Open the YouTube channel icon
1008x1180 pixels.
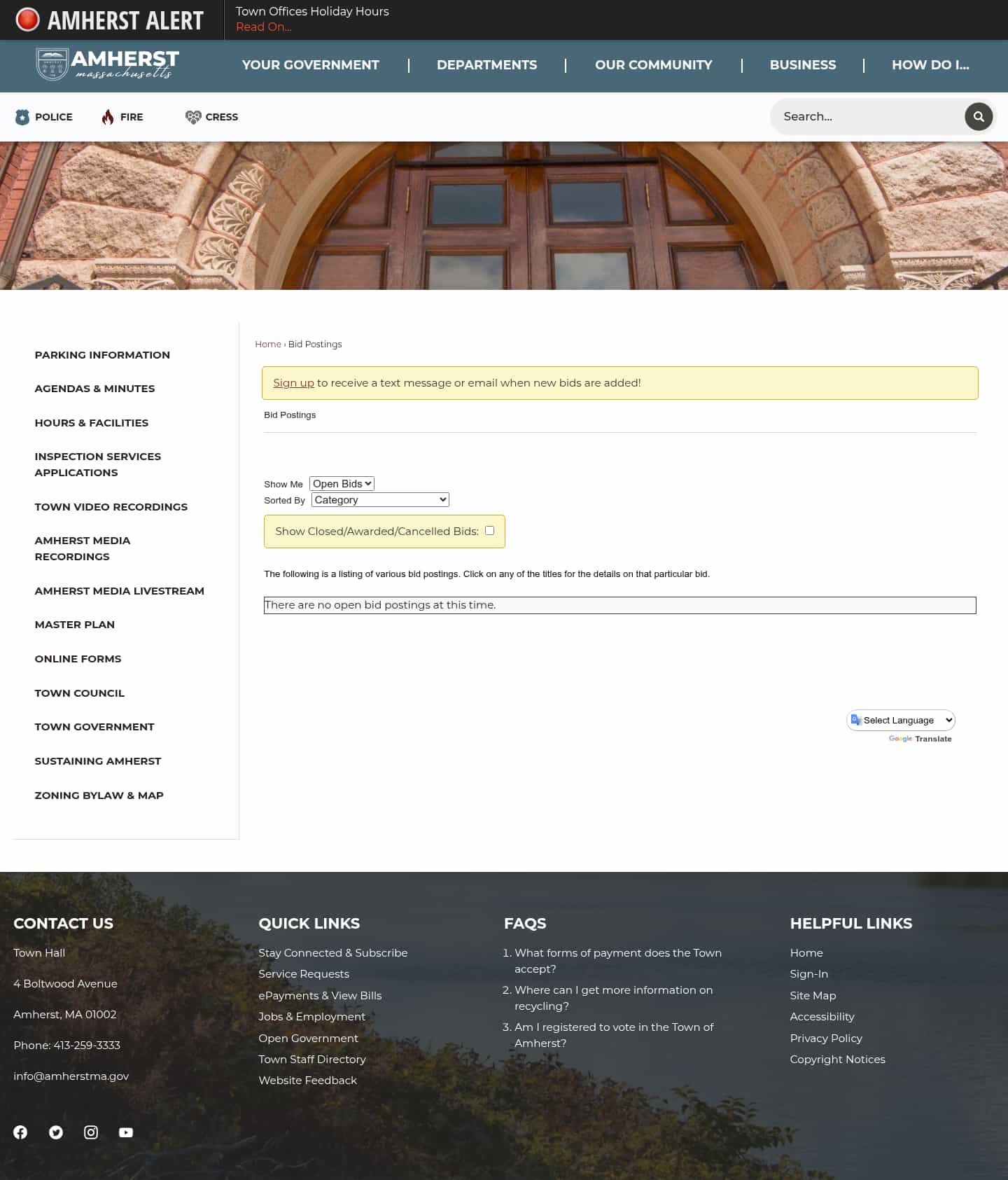126,1132
